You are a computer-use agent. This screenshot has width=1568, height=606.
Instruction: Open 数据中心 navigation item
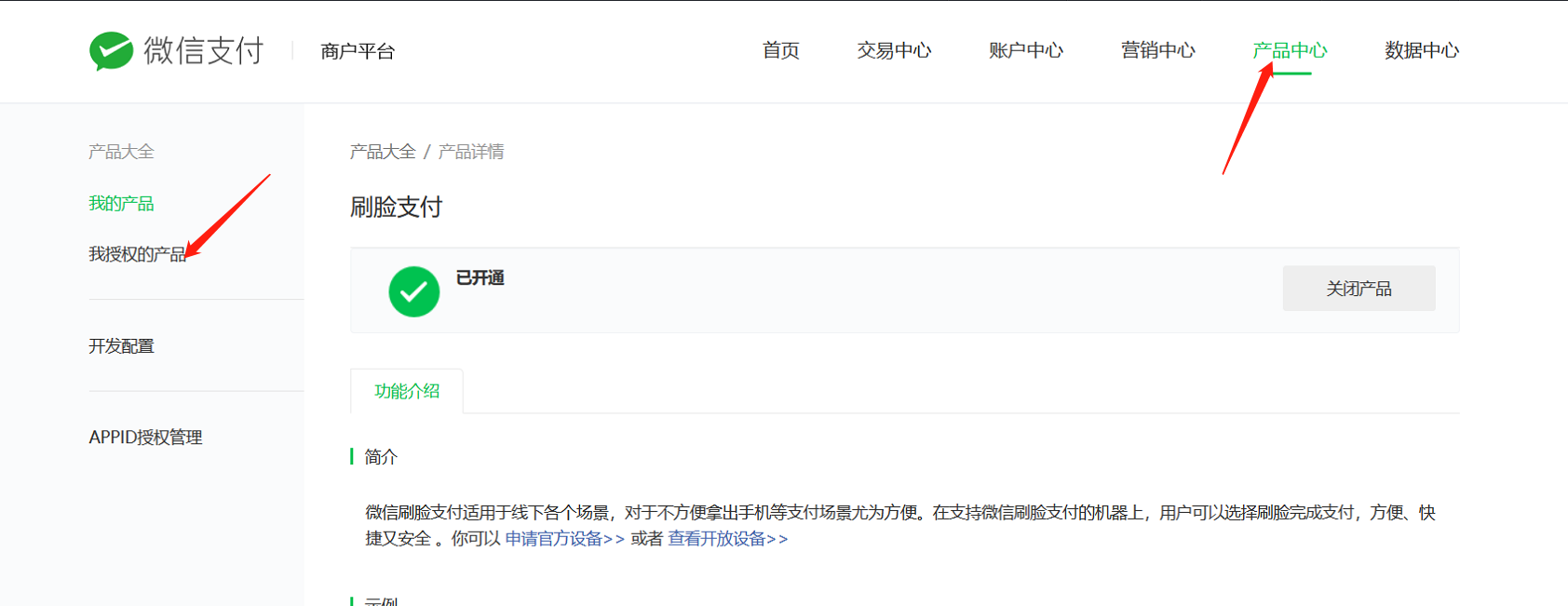pyautogui.click(x=1422, y=50)
